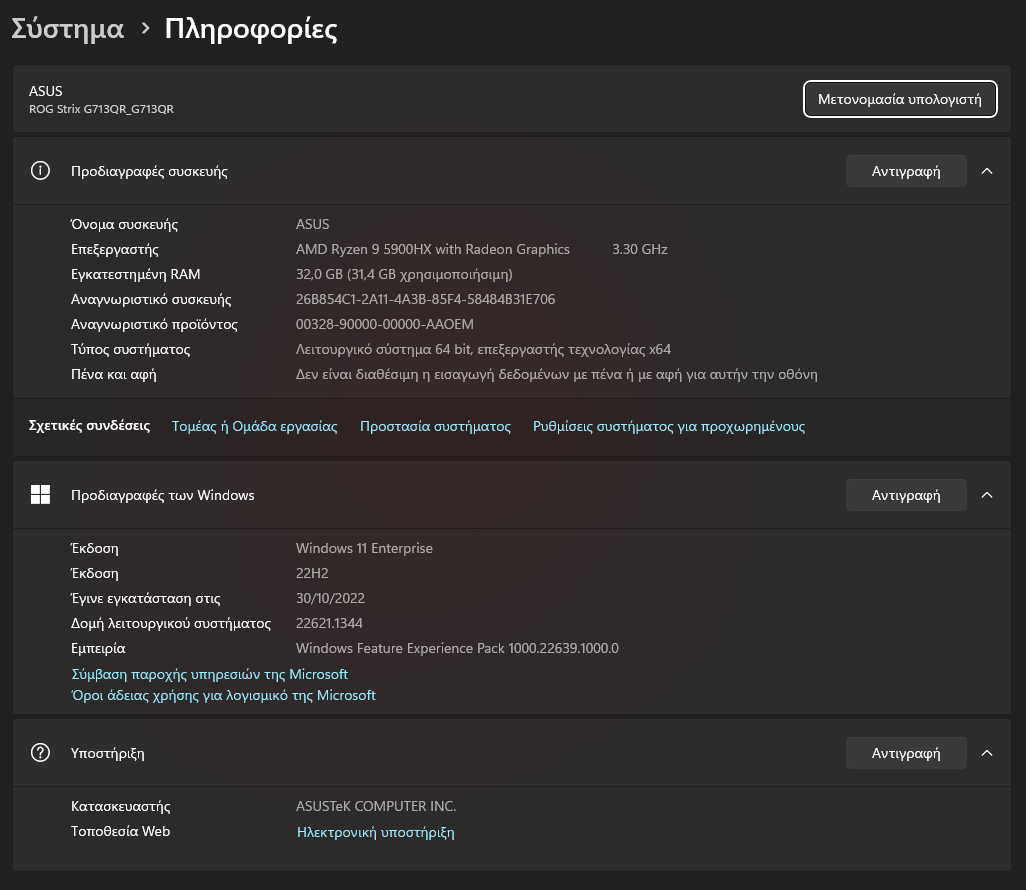Open Όροι άδειας χρήσης για λογισμικό link
Image resolution: width=1026 pixels, height=890 pixels.
pyautogui.click(x=223, y=695)
